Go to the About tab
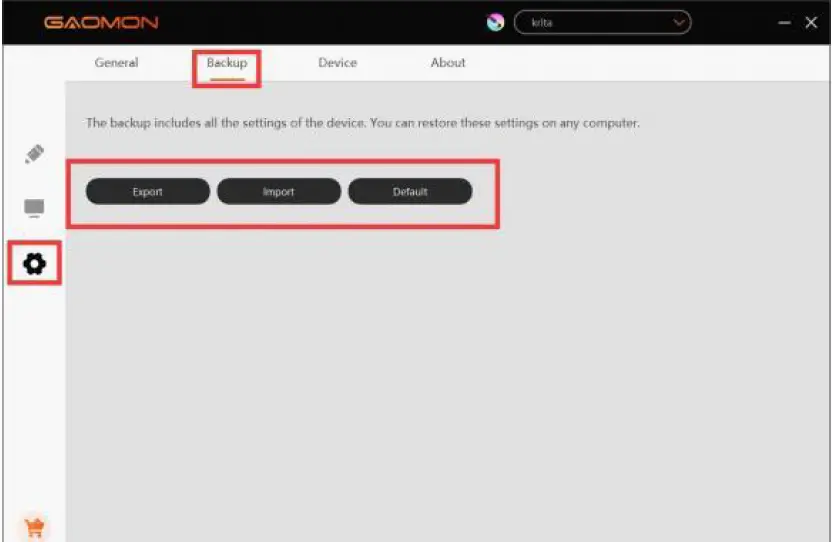 click(x=448, y=62)
